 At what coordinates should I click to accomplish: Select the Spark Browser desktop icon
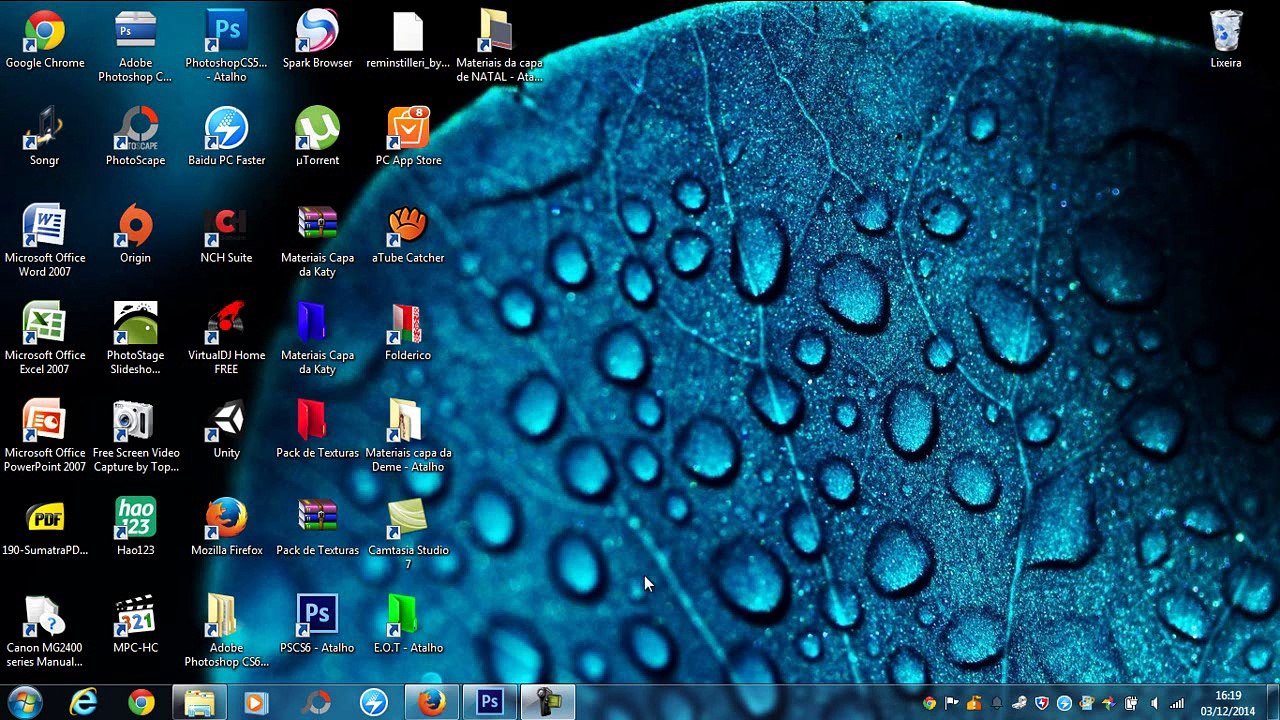tap(317, 40)
